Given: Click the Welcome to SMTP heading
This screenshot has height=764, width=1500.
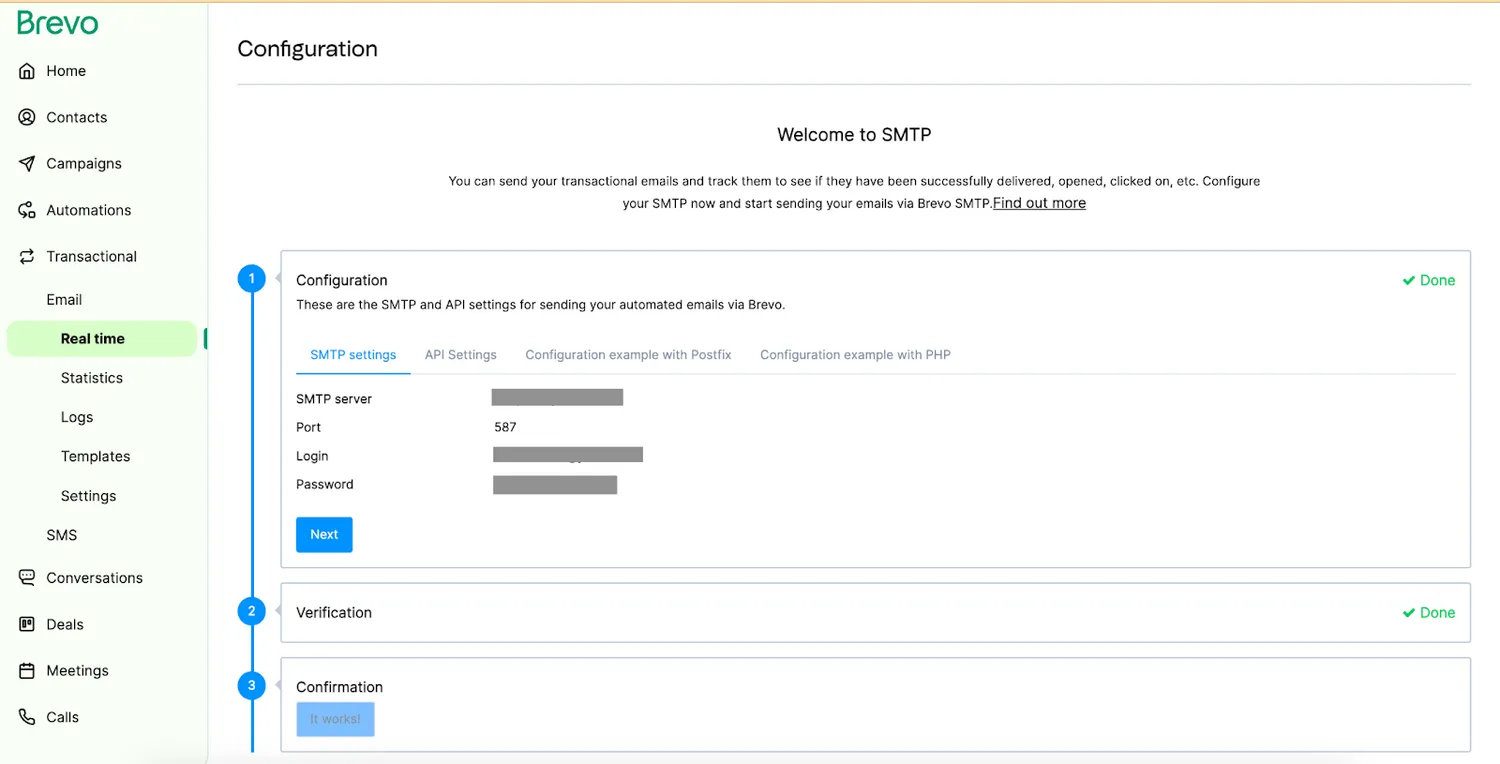Looking at the screenshot, I should [x=854, y=134].
